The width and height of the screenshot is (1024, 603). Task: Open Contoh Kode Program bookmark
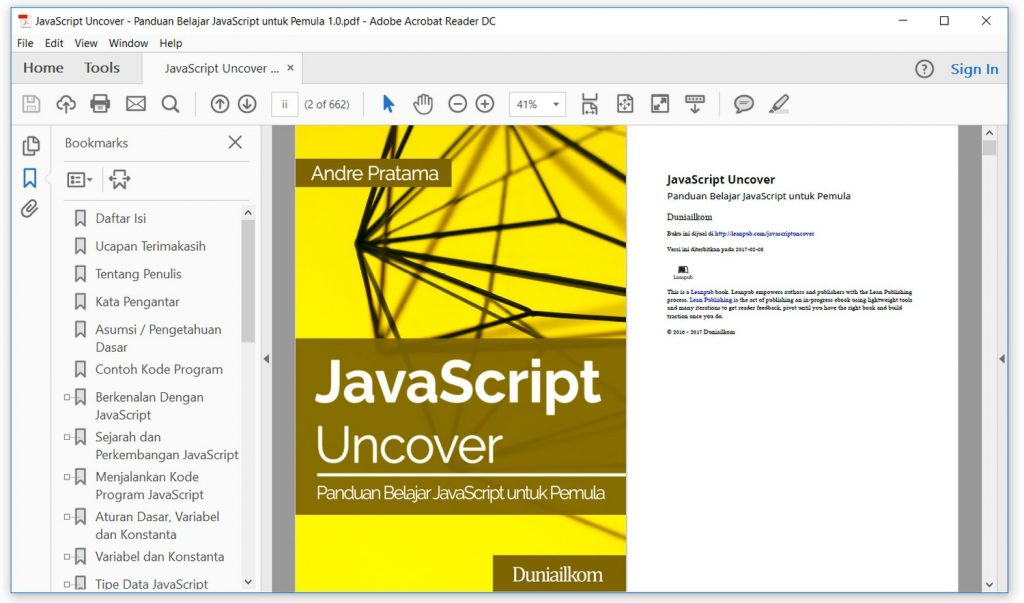[159, 369]
